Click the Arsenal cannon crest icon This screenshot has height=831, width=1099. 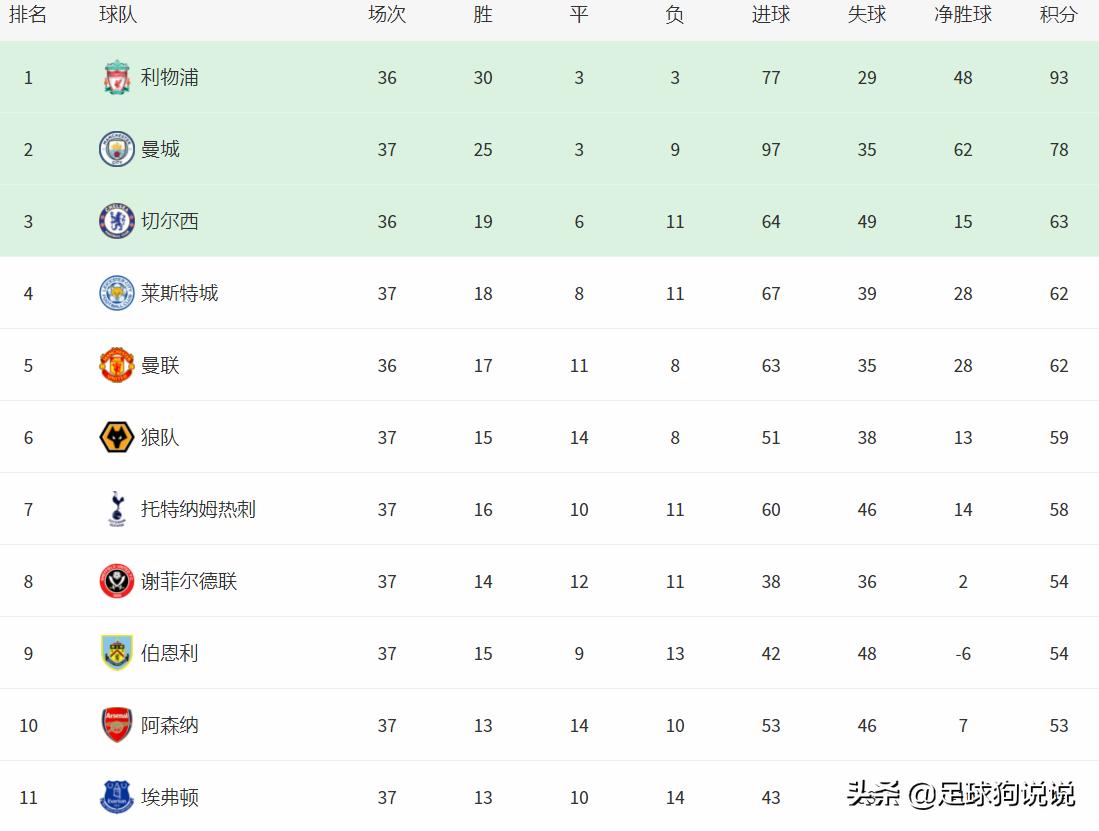[x=117, y=726]
